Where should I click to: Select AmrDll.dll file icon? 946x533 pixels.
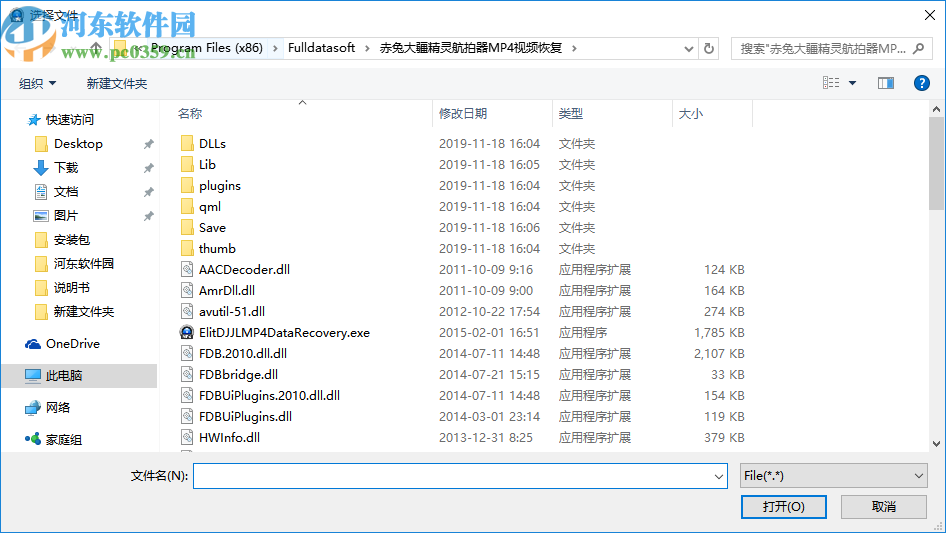(x=187, y=291)
